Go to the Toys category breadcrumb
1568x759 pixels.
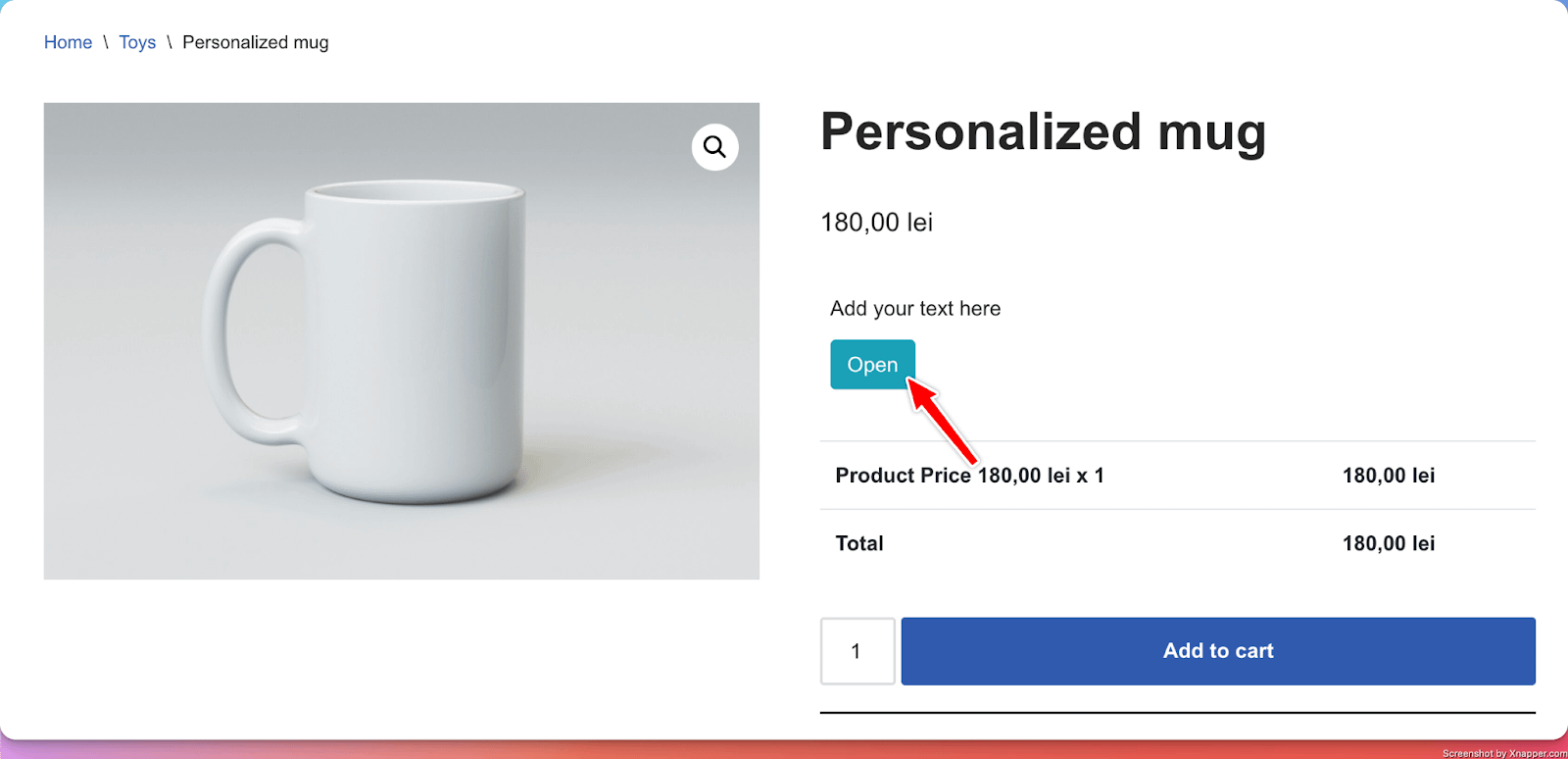pos(137,42)
